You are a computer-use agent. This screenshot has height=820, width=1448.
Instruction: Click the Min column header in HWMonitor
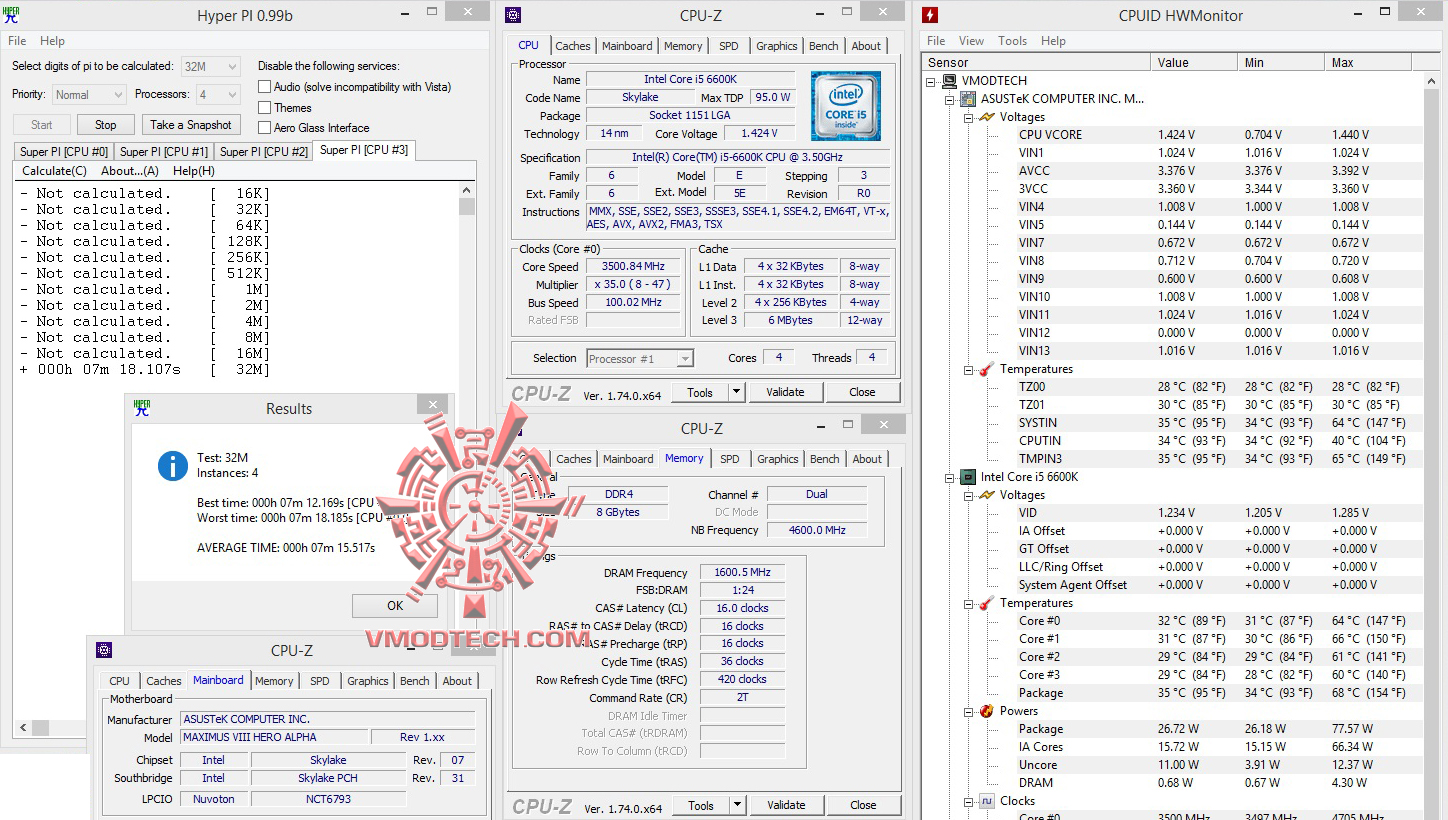[1279, 62]
